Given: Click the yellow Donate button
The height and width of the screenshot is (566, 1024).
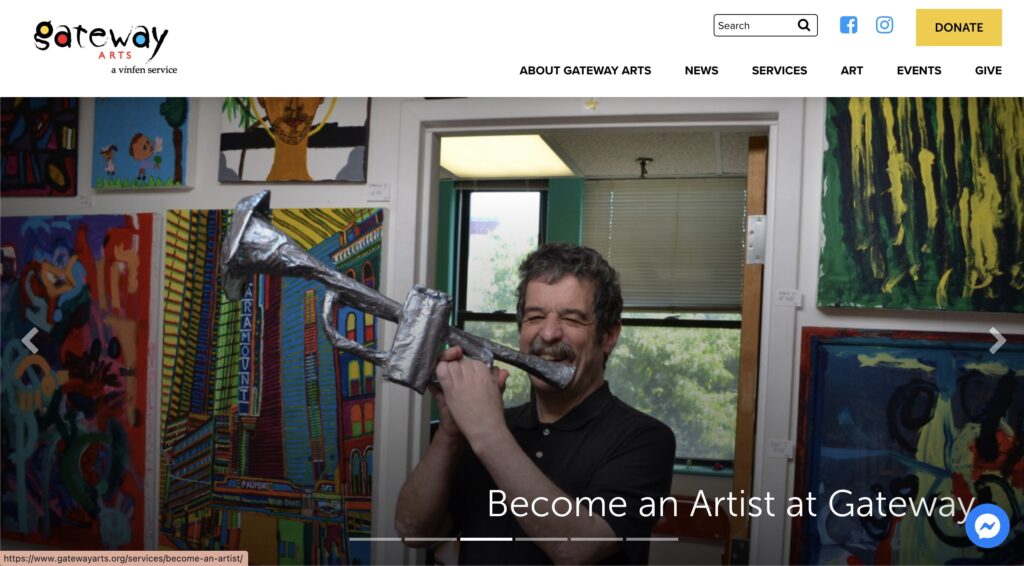Looking at the screenshot, I should point(959,27).
